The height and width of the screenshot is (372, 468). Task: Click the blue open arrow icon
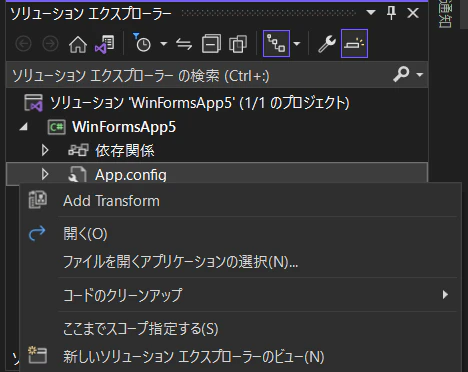click(x=37, y=233)
